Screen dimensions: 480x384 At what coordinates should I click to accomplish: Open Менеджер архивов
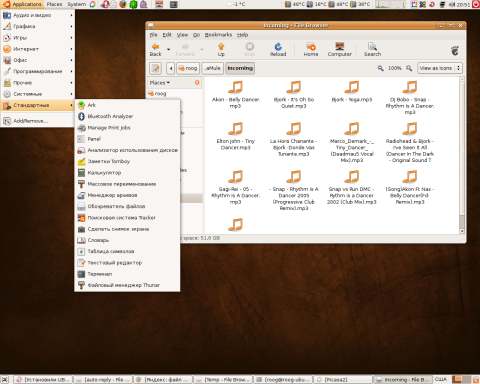(127, 195)
